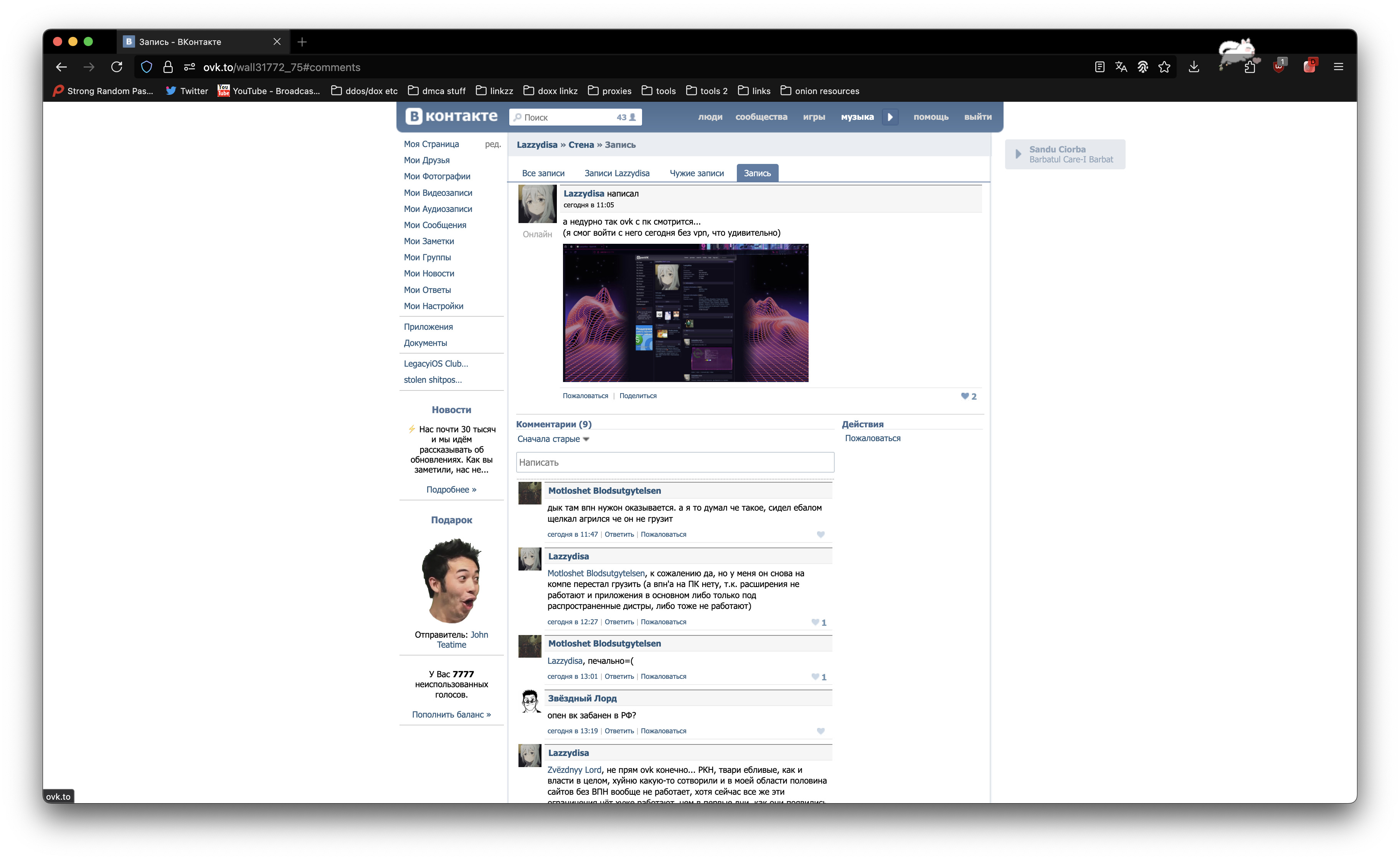Like Звёздный Лорд's comment heart
The height and width of the screenshot is (860, 1400).
820,731
